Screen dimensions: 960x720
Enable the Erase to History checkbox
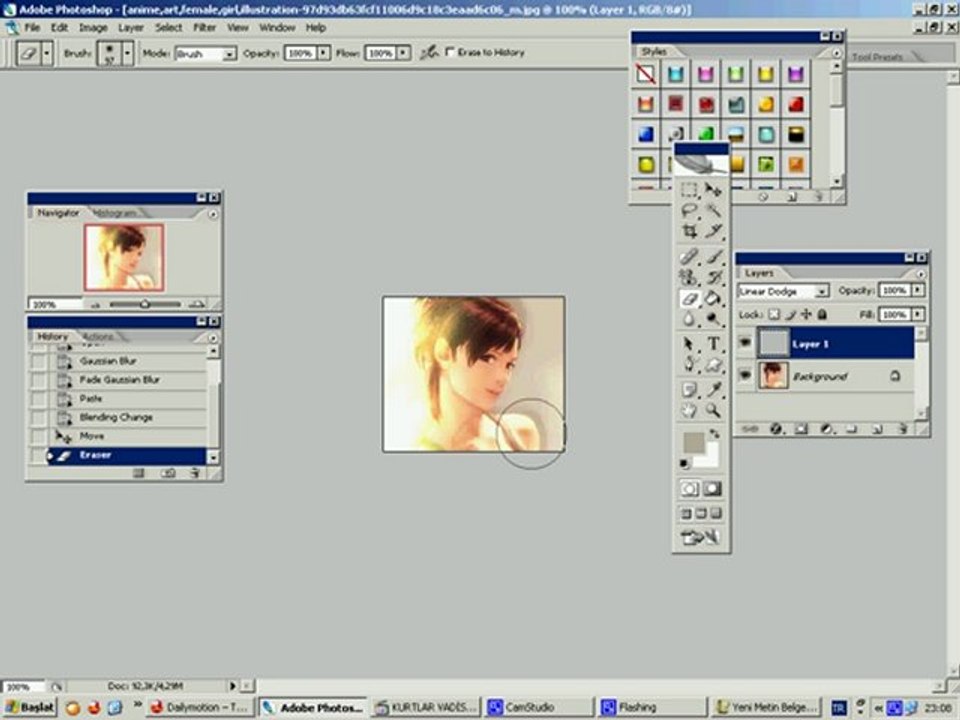point(450,52)
